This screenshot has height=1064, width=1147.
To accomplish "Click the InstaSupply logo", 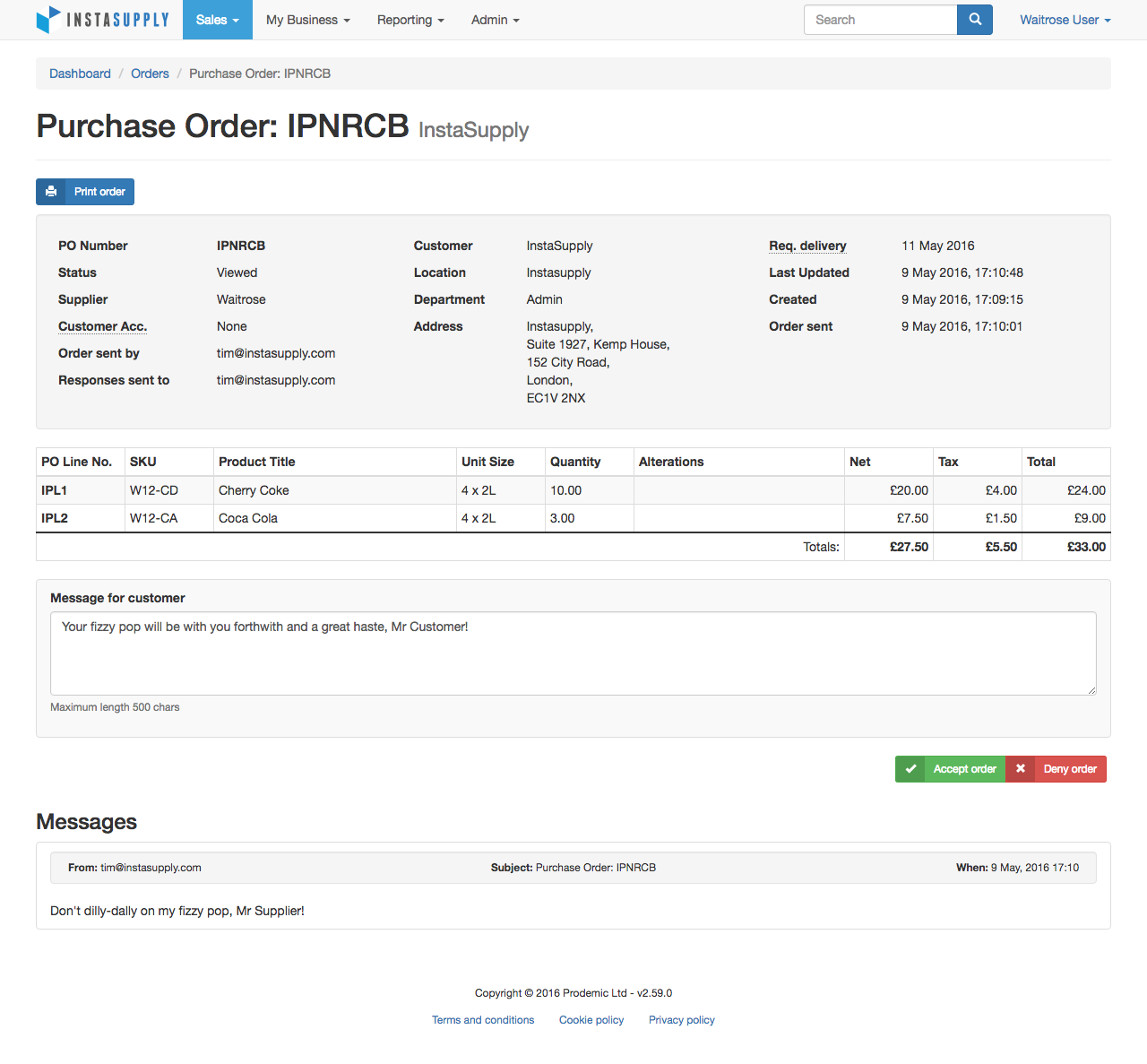I will click(x=102, y=20).
